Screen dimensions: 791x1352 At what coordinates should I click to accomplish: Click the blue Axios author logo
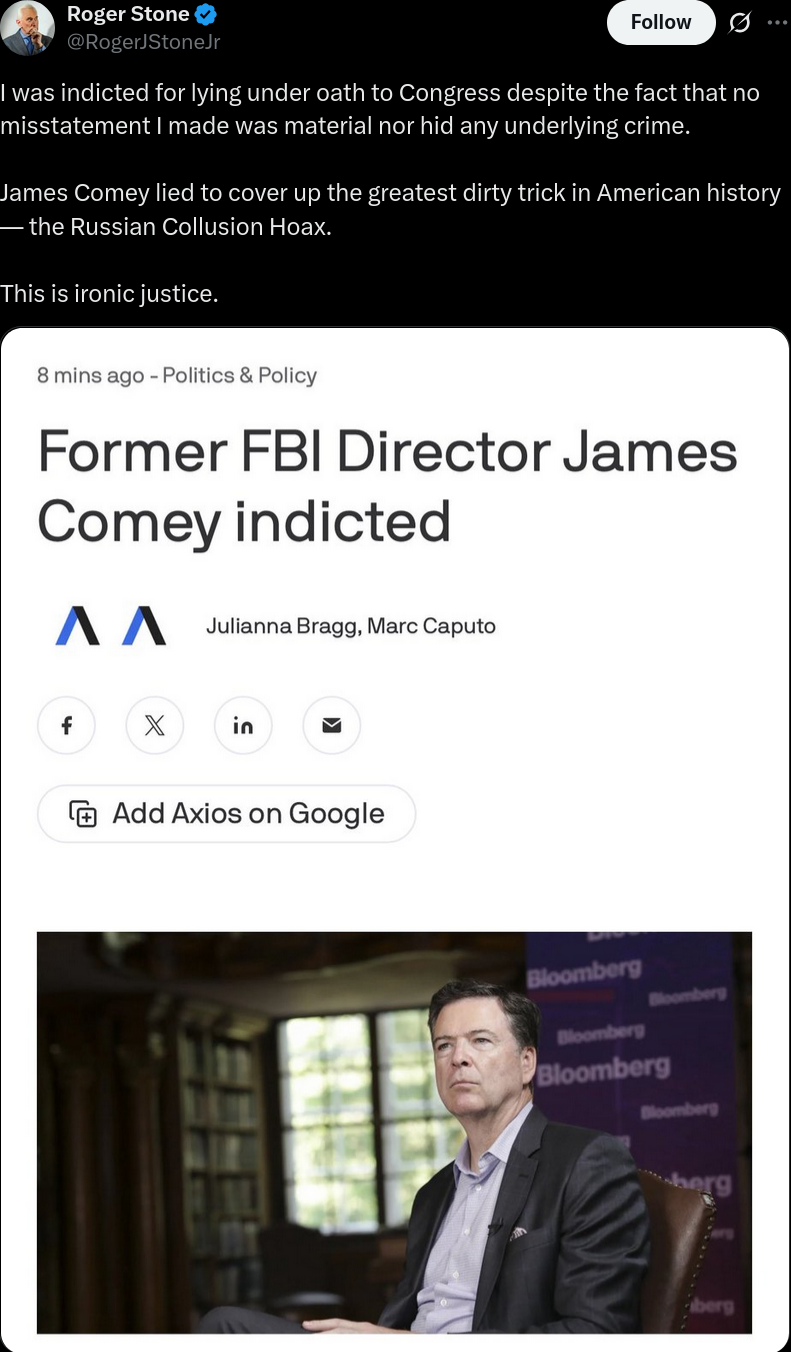[78, 626]
